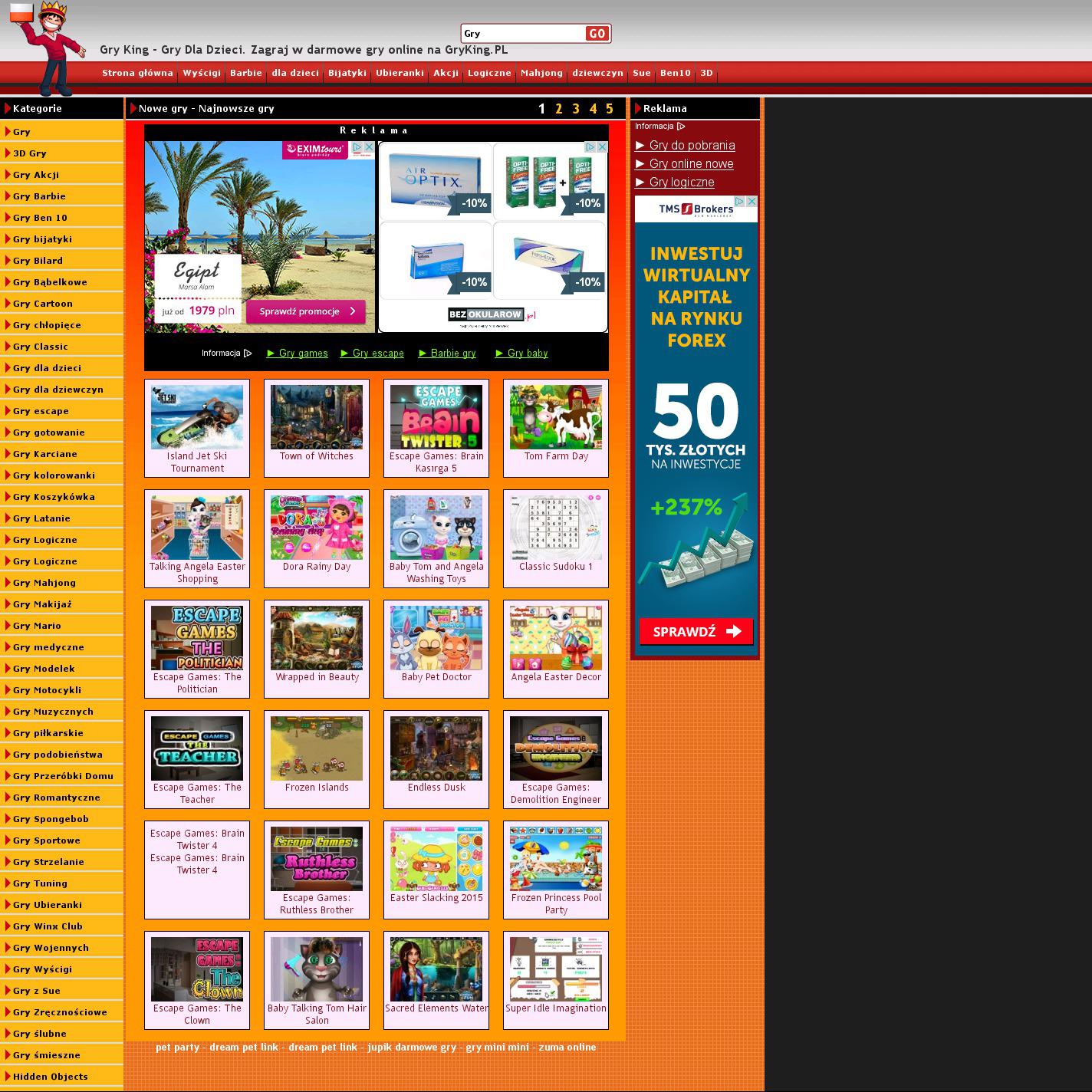Open the Classic Sudoku 1 game thumbnail

pyautogui.click(x=556, y=528)
